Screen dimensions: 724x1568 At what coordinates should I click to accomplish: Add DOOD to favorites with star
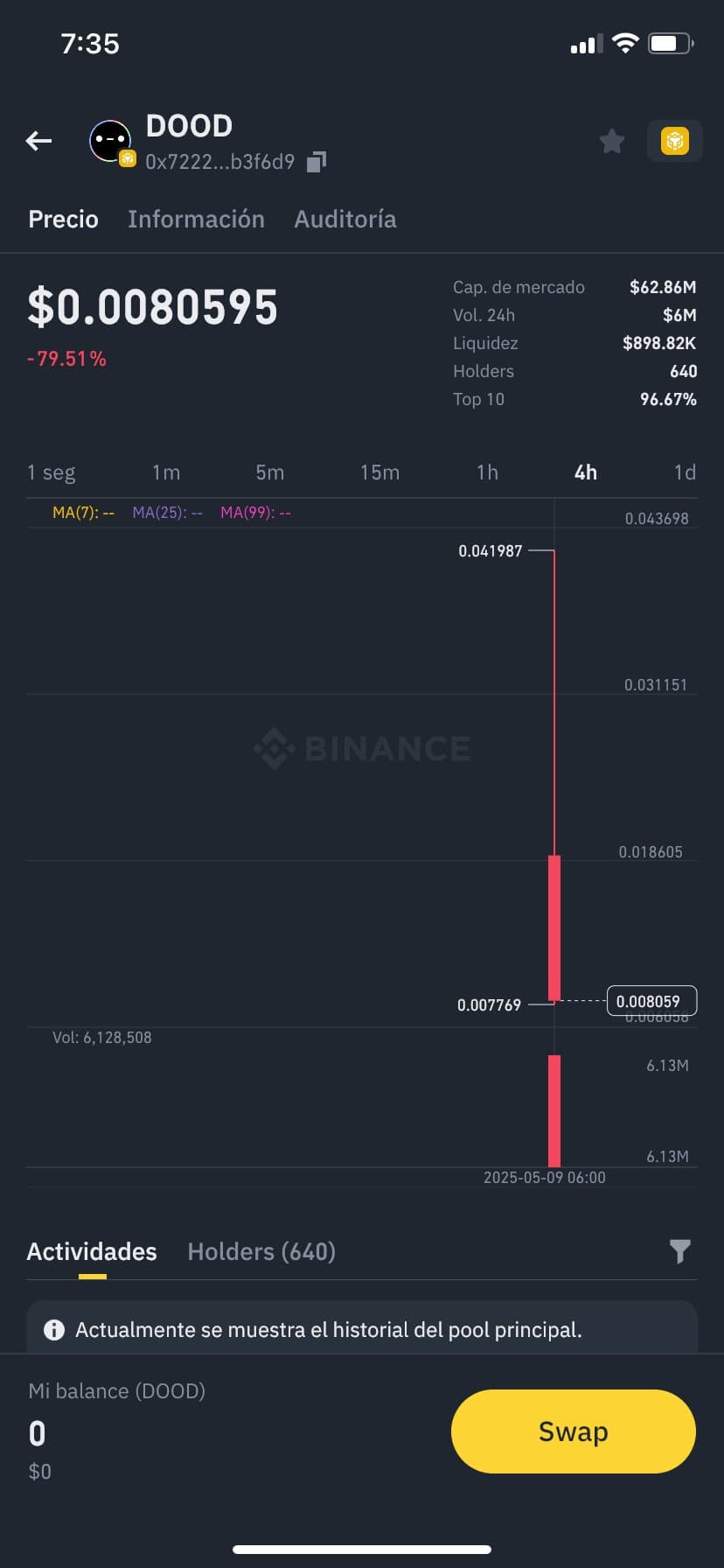point(612,141)
